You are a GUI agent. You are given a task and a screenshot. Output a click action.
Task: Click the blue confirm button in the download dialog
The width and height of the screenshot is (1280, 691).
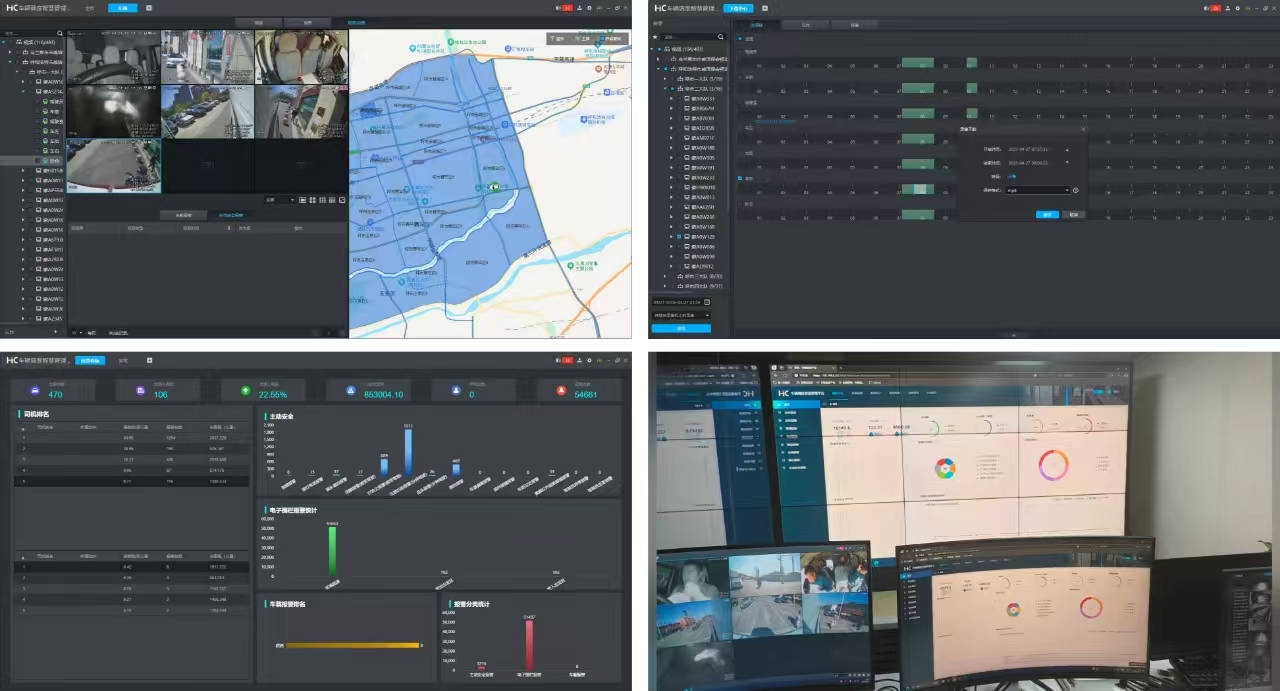(1047, 214)
